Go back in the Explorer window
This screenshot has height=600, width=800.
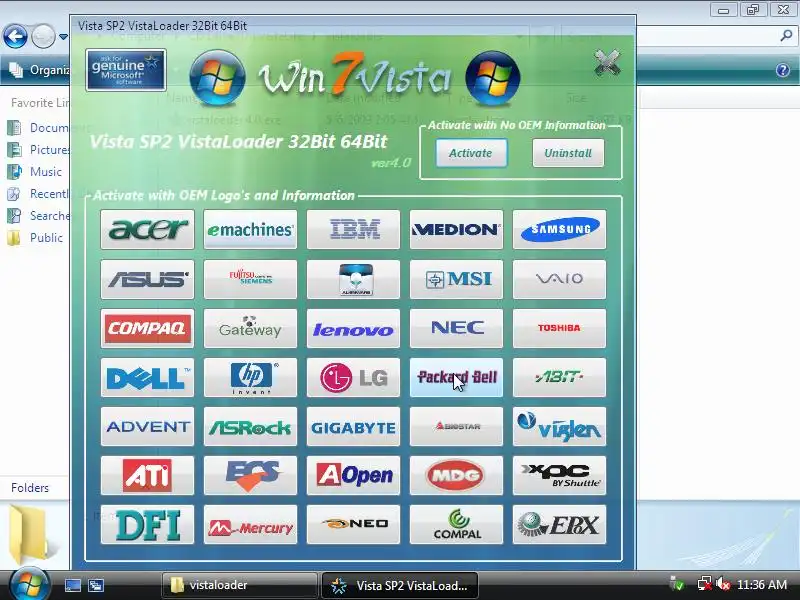(15, 36)
